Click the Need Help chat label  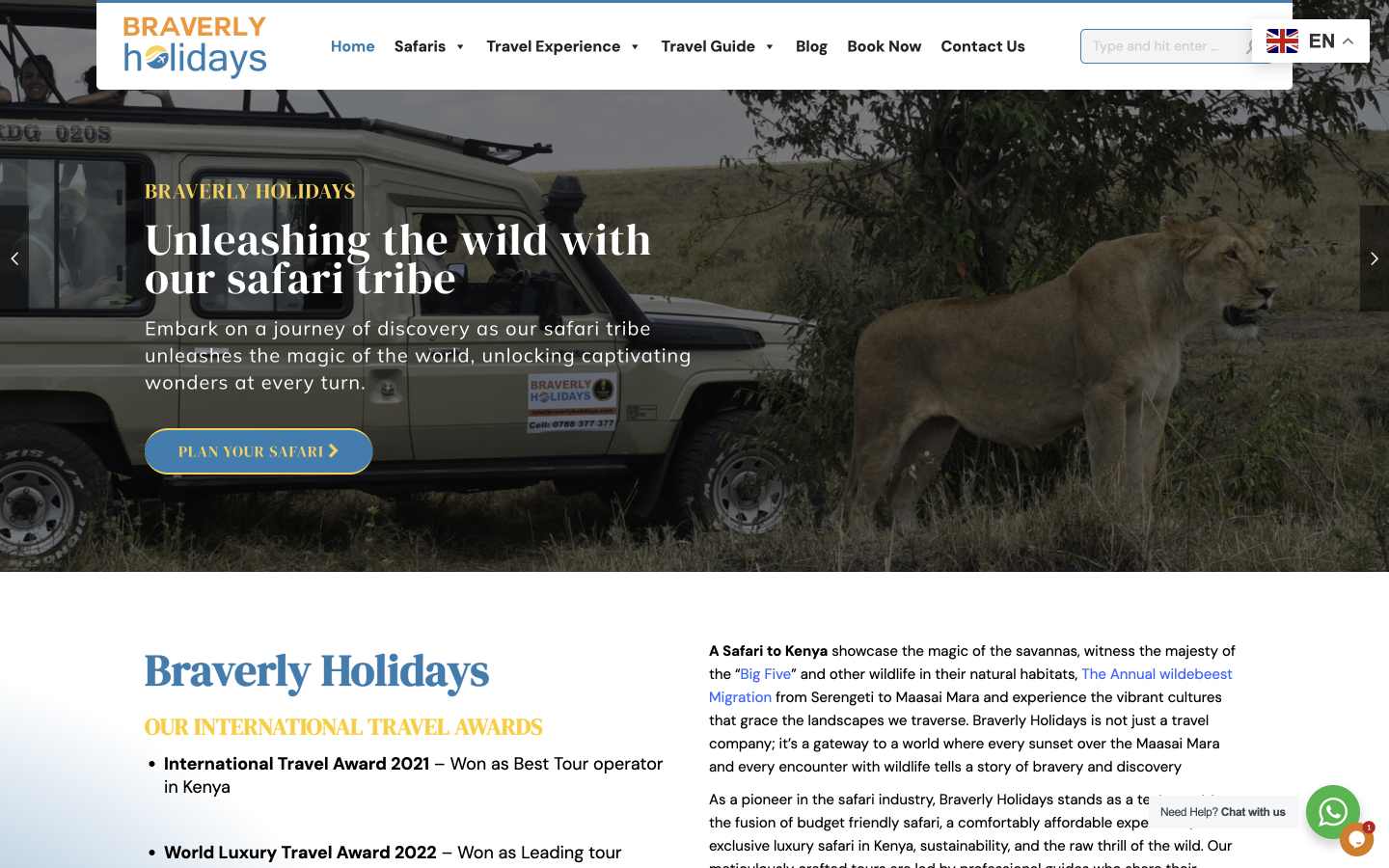(x=1222, y=812)
